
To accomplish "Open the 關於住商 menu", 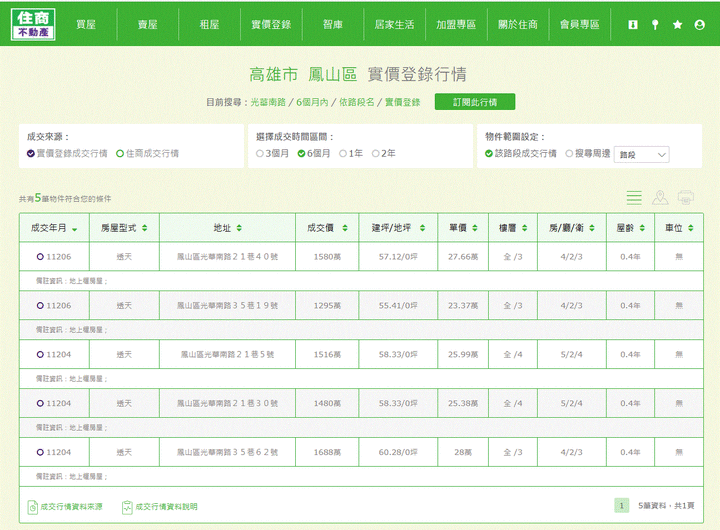I will pyautogui.click(x=518, y=25).
